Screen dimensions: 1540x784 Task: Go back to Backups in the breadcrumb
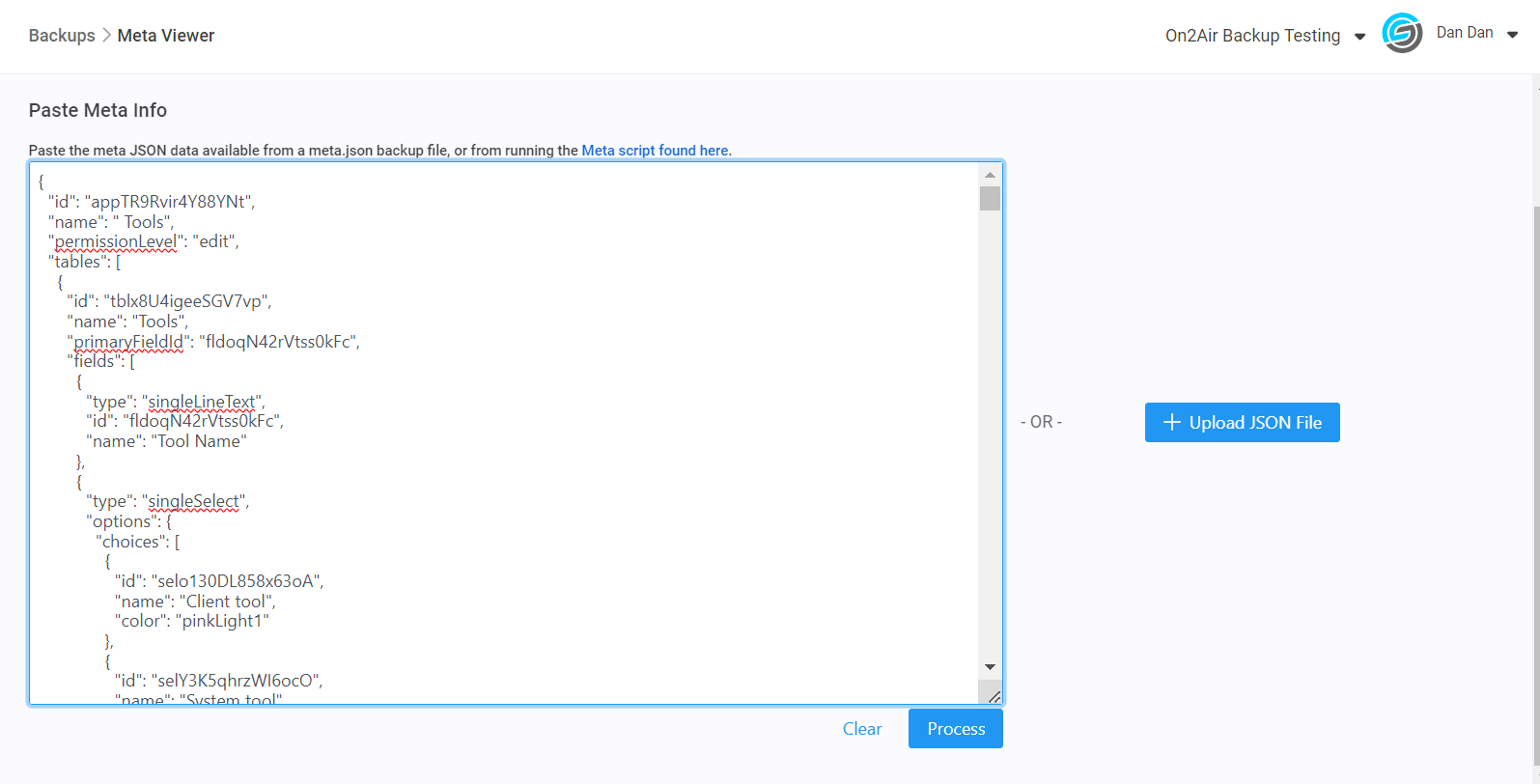tap(62, 36)
